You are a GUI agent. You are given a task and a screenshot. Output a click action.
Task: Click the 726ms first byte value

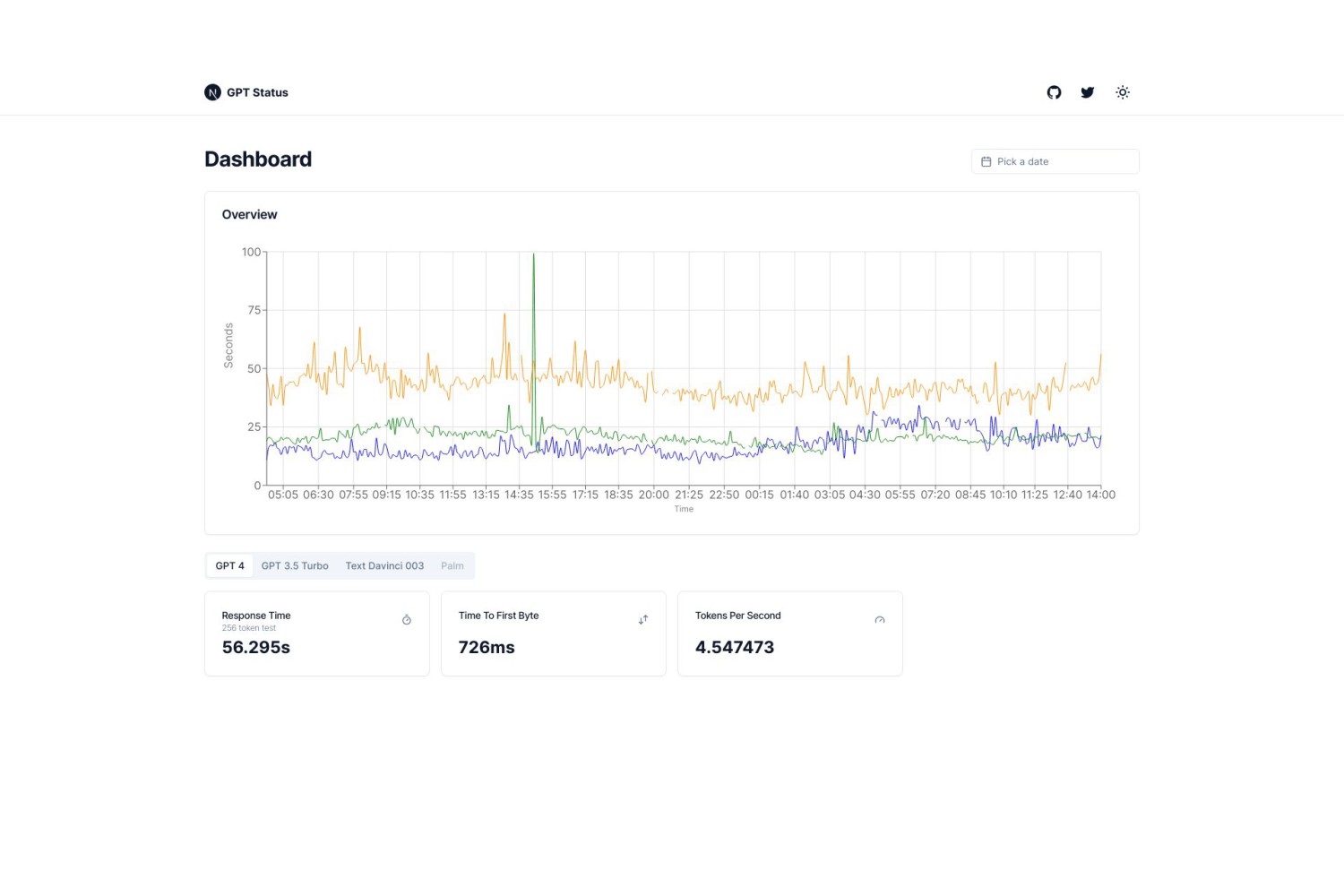point(487,647)
